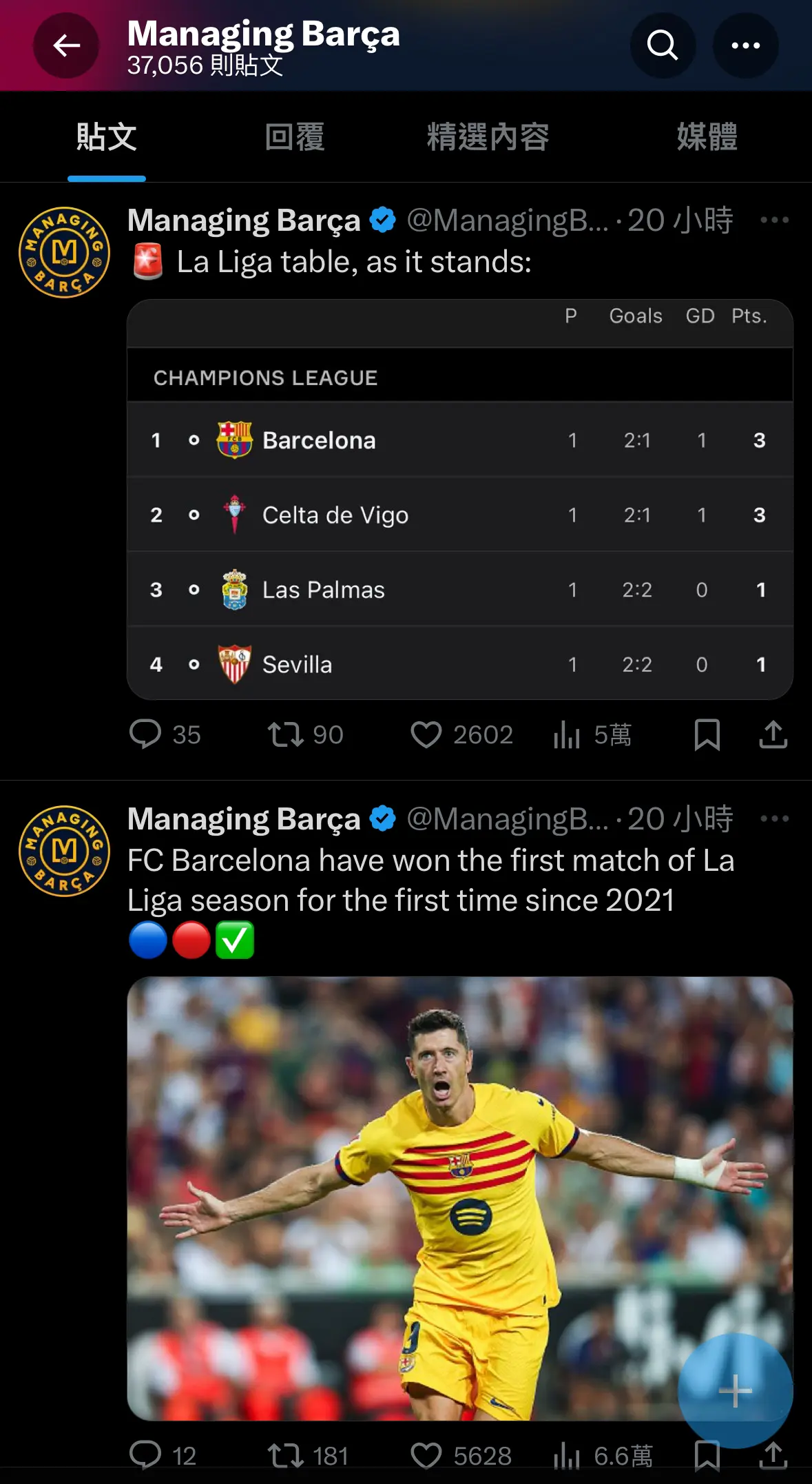Bookmark the La Liga table post
Viewport: 812px width, 1484px height.
pyautogui.click(x=707, y=734)
